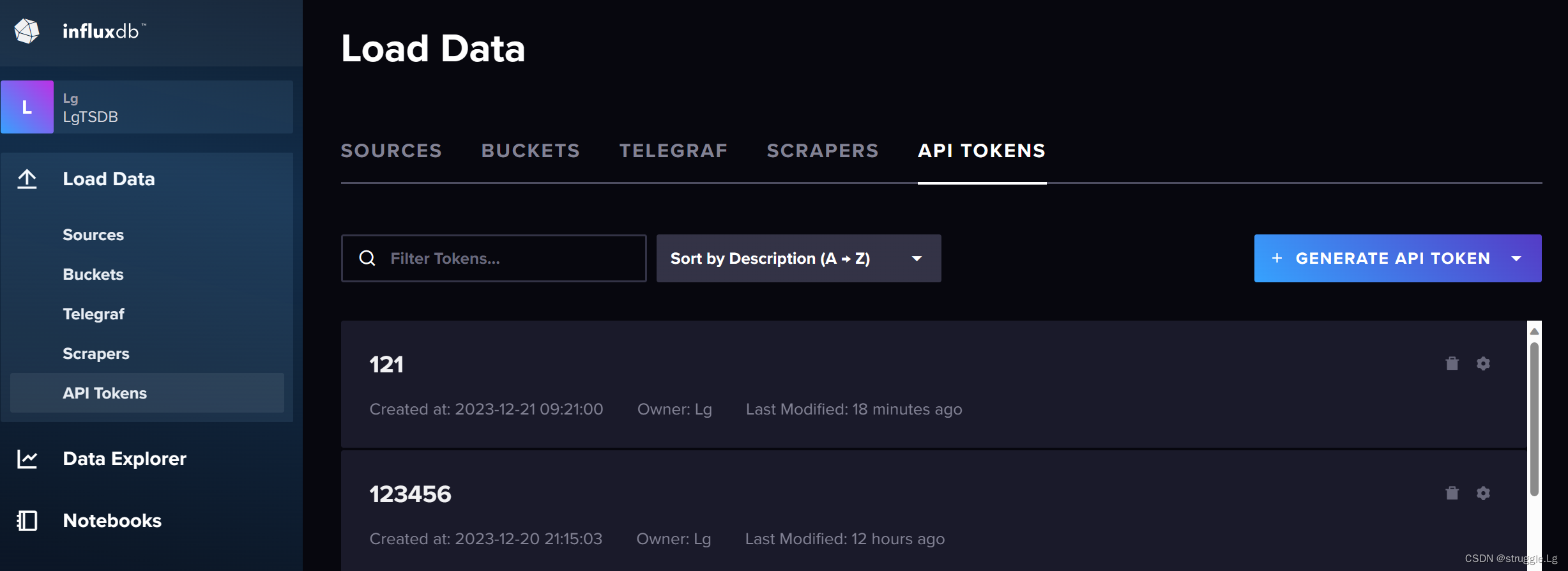Open the Lg LgTSDB organization switcher
Screen dimensions: 1568x571
coord(147,107)
